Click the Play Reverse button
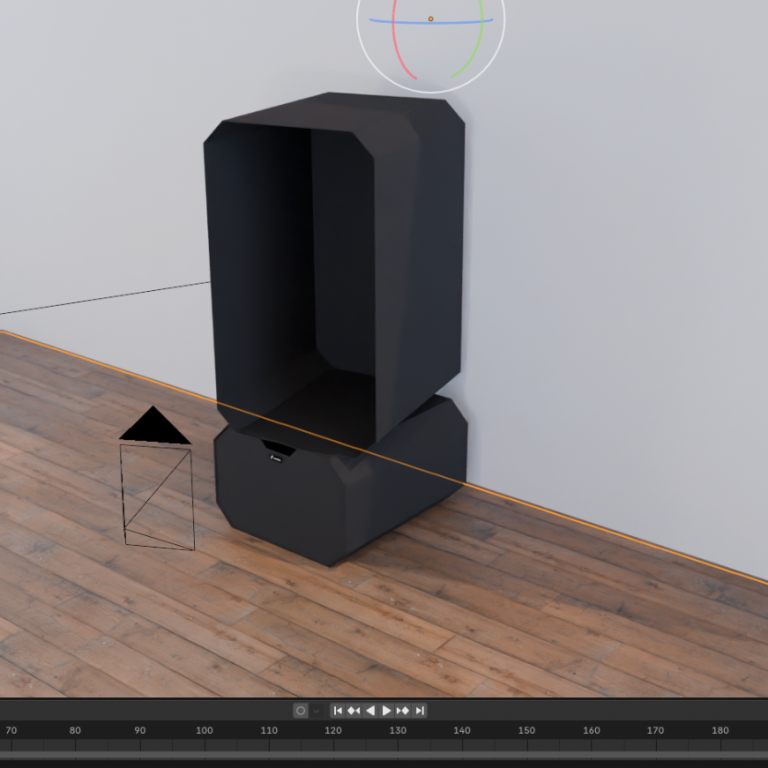Screen dimensions: 768x768 pyautogui.click(x=370, y=710)
